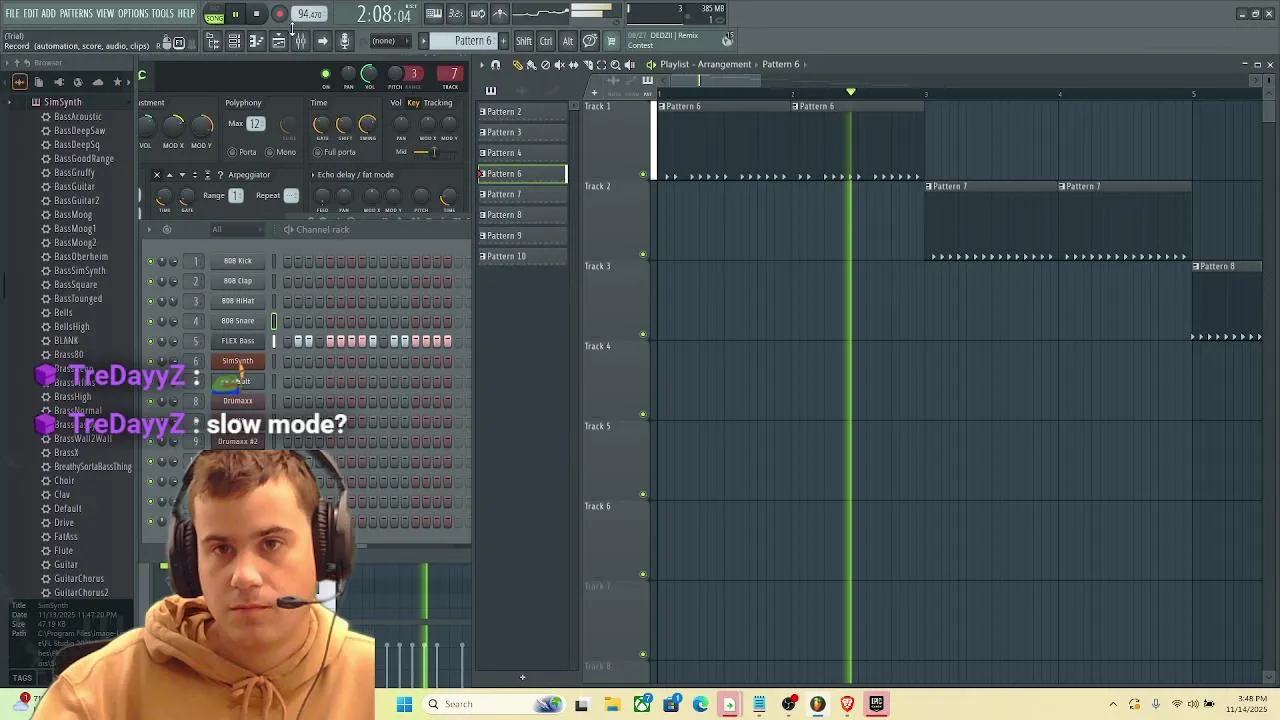
Task: Toggle the Mono option
Action: (x=279, y=152)
